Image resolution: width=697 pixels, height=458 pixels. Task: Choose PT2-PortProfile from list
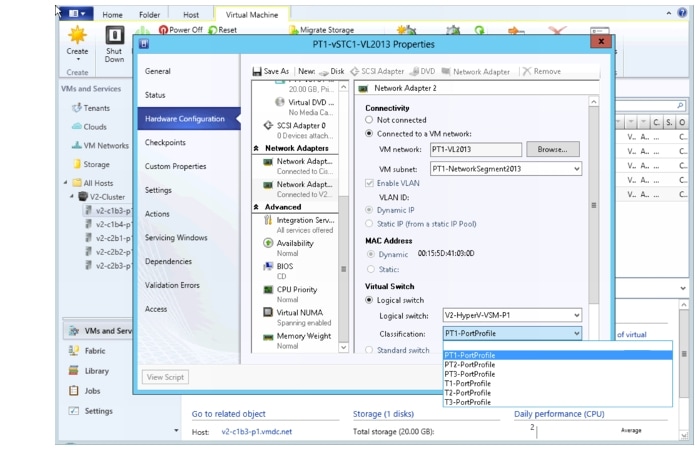tap(470, 365)
